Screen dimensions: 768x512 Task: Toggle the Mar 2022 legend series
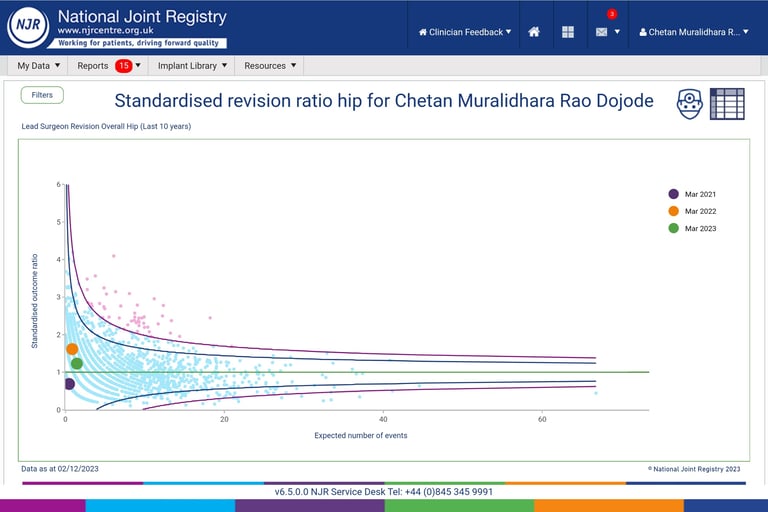click(x=692, y=211)
